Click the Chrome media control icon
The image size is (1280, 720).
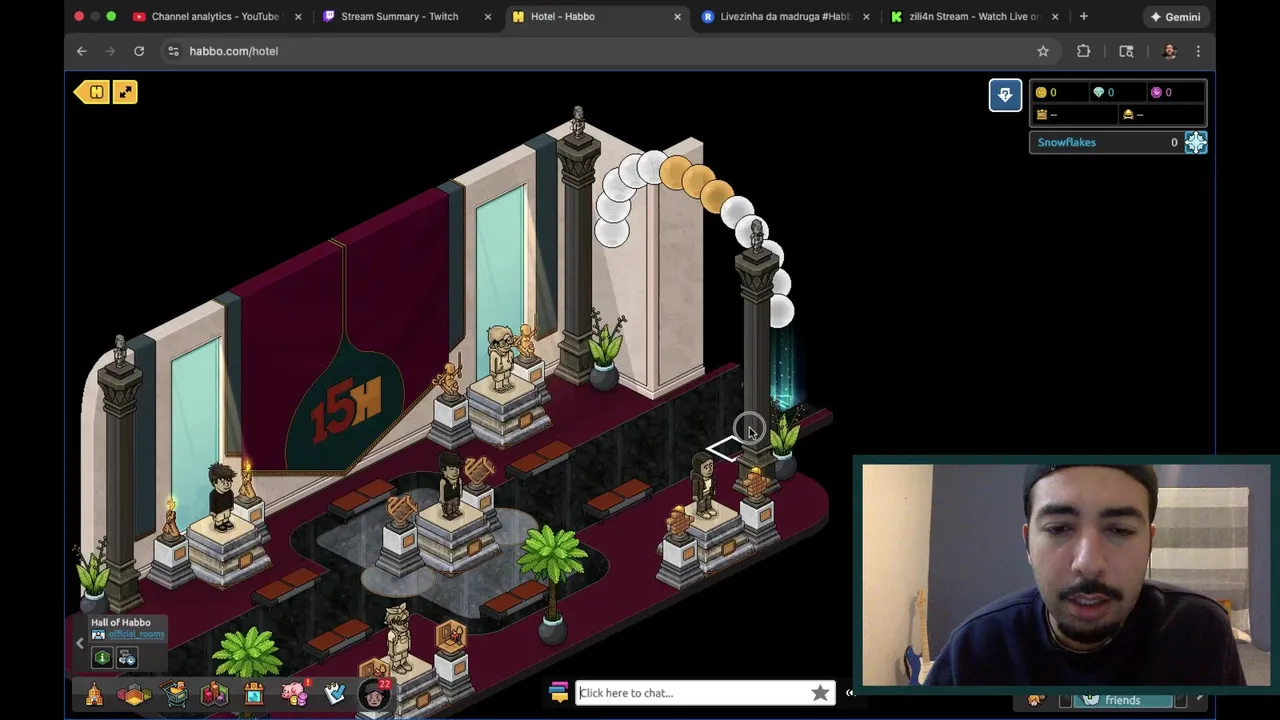pos(1126,51)
